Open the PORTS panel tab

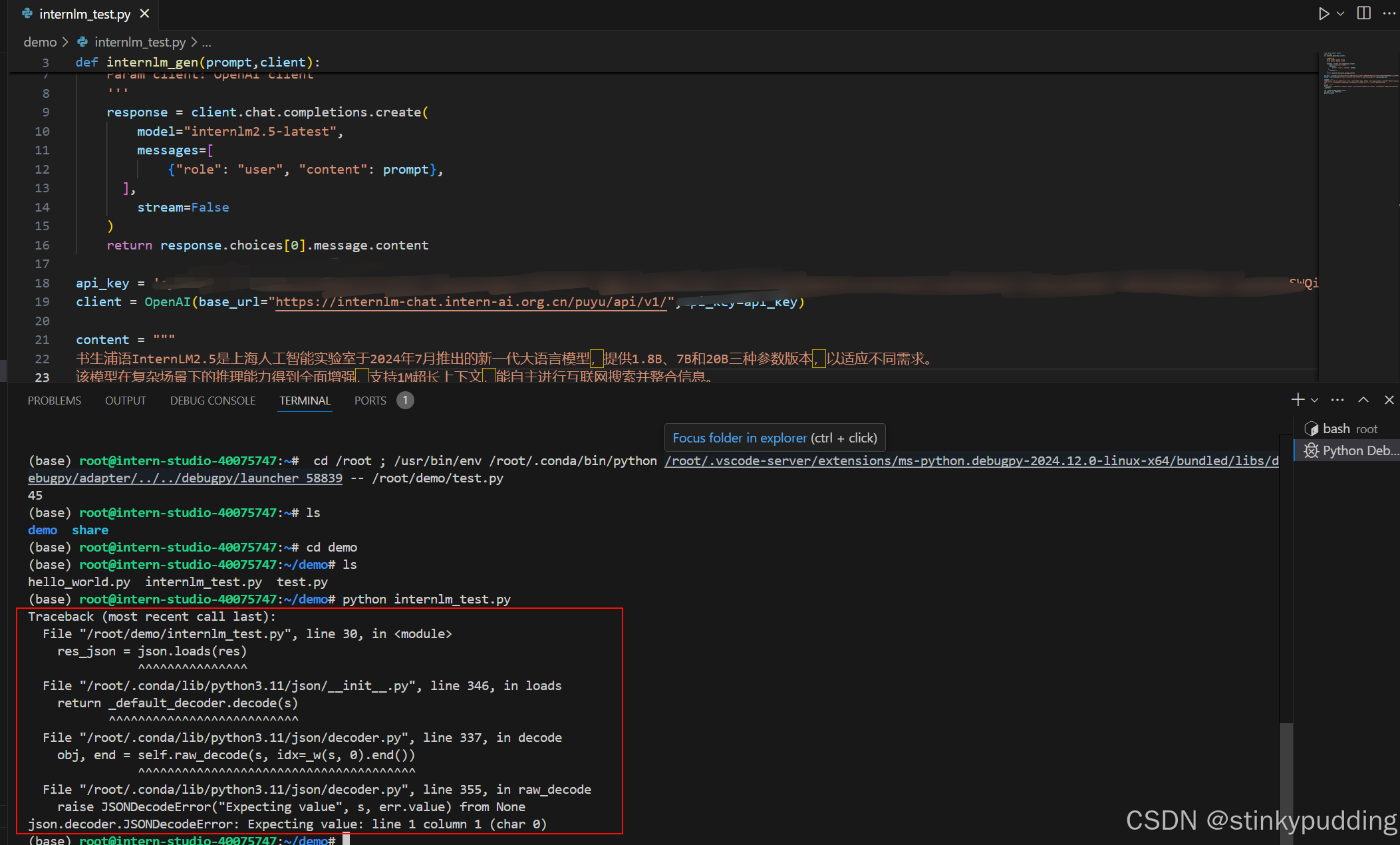(370, 401)
